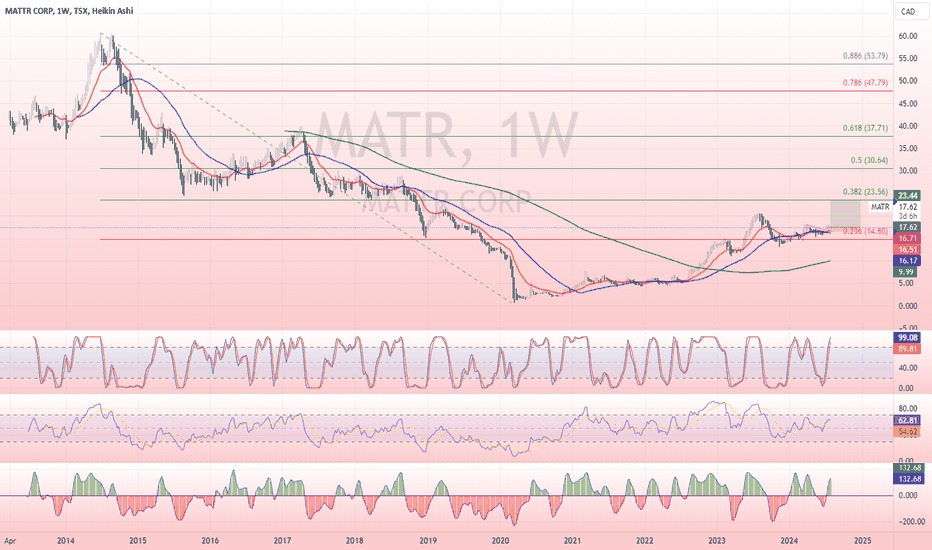This screenshot has width=932, height=550.
Task: Click the MATR symbol price label
Action: [880, 207]
